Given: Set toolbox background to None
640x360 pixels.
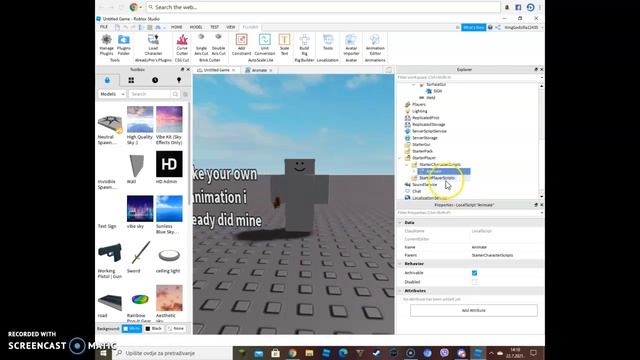Looking at the screenshot, I should [176, 329].
